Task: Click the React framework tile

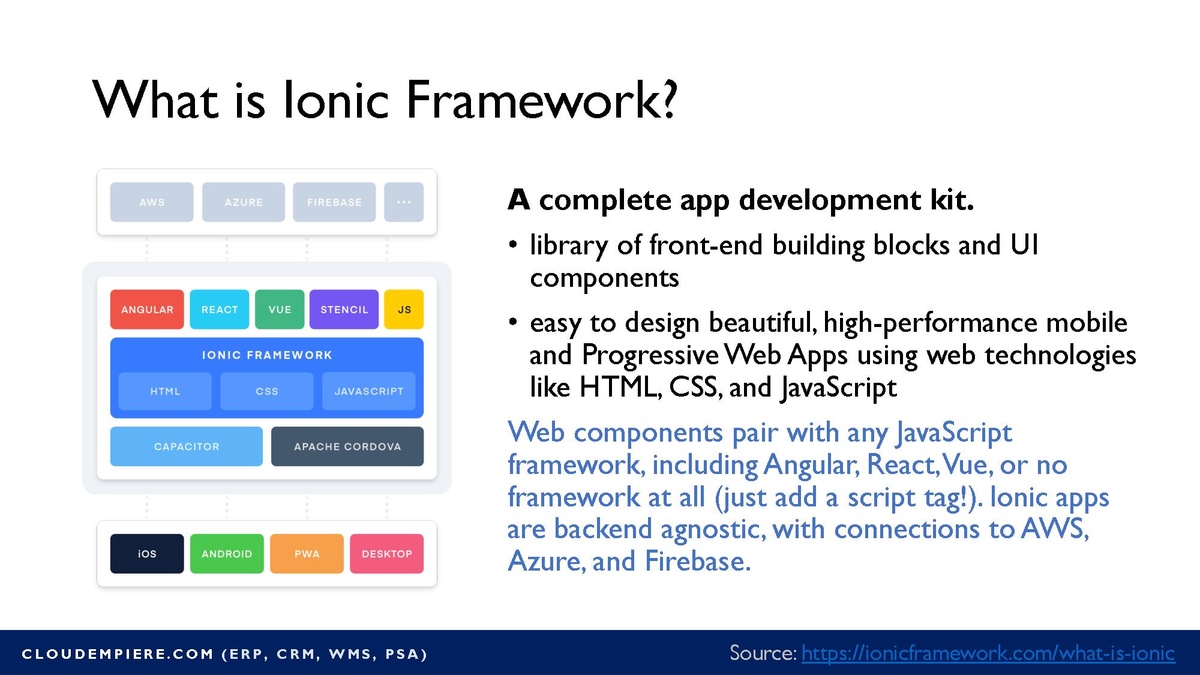Action: pyautogui.click(x=219, y=310)
